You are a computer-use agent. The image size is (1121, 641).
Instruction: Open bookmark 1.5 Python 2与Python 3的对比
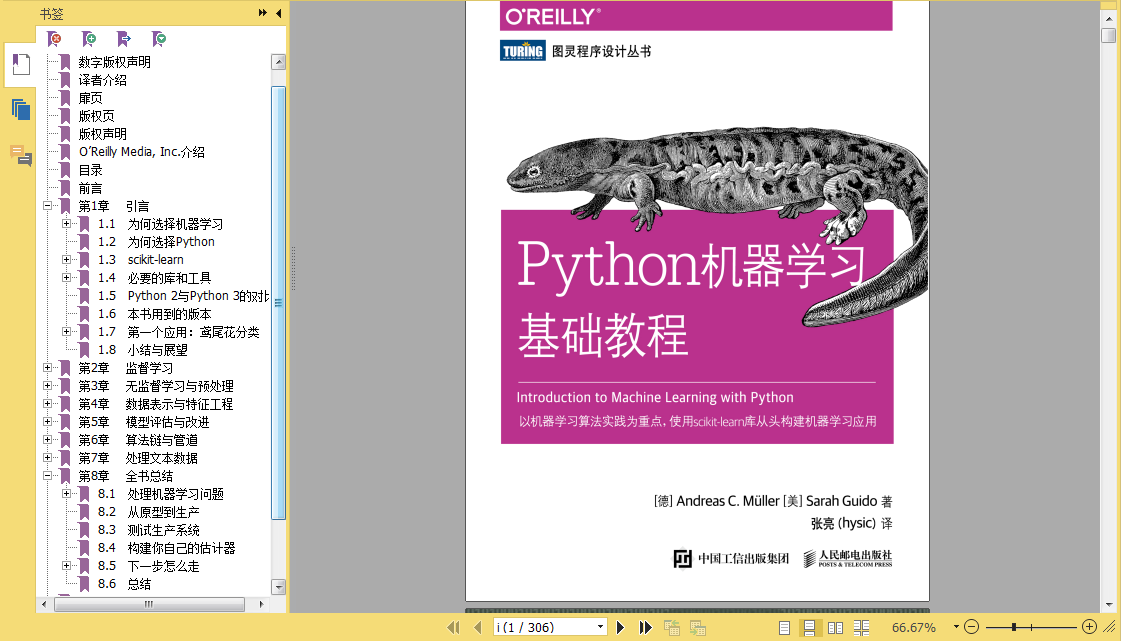point(183,296)
